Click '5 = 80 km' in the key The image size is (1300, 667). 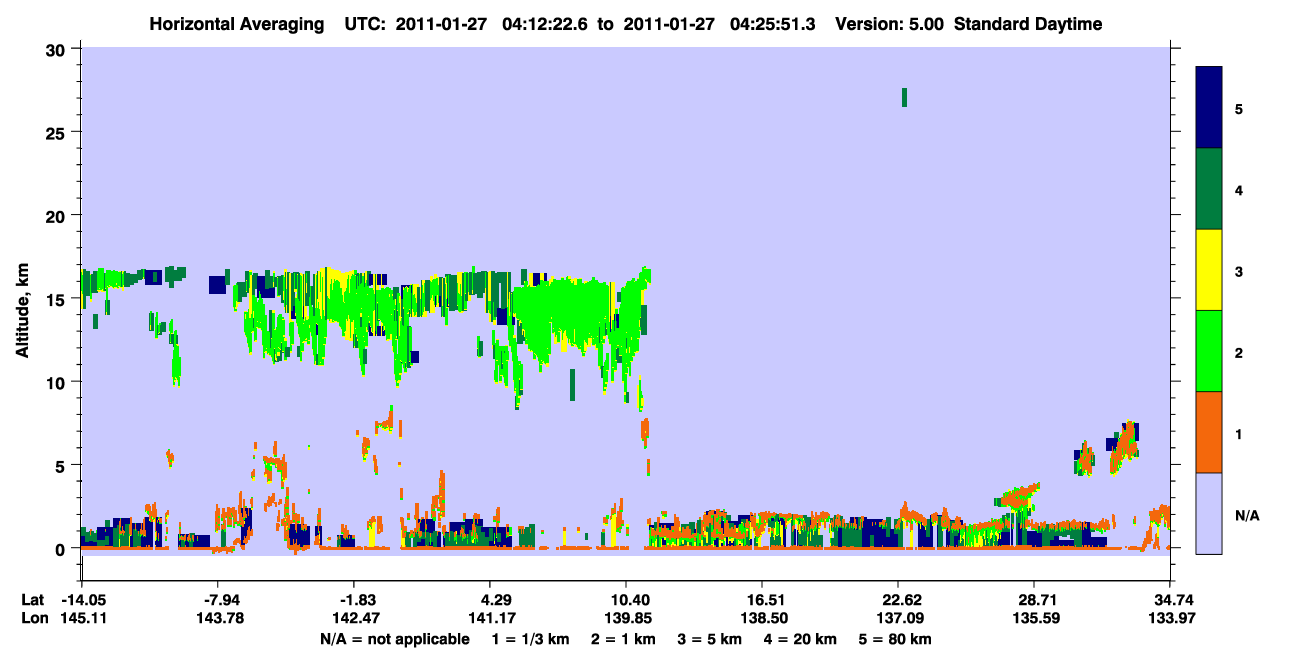pos(893,639)
